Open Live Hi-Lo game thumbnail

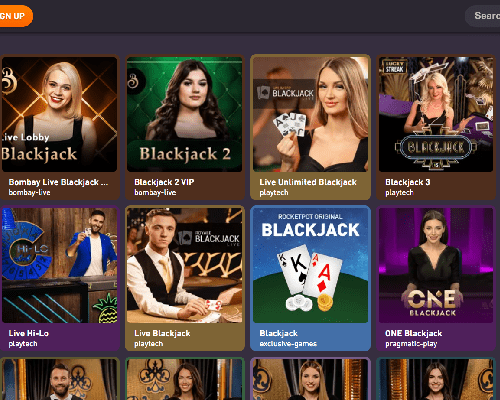[59, 265]
